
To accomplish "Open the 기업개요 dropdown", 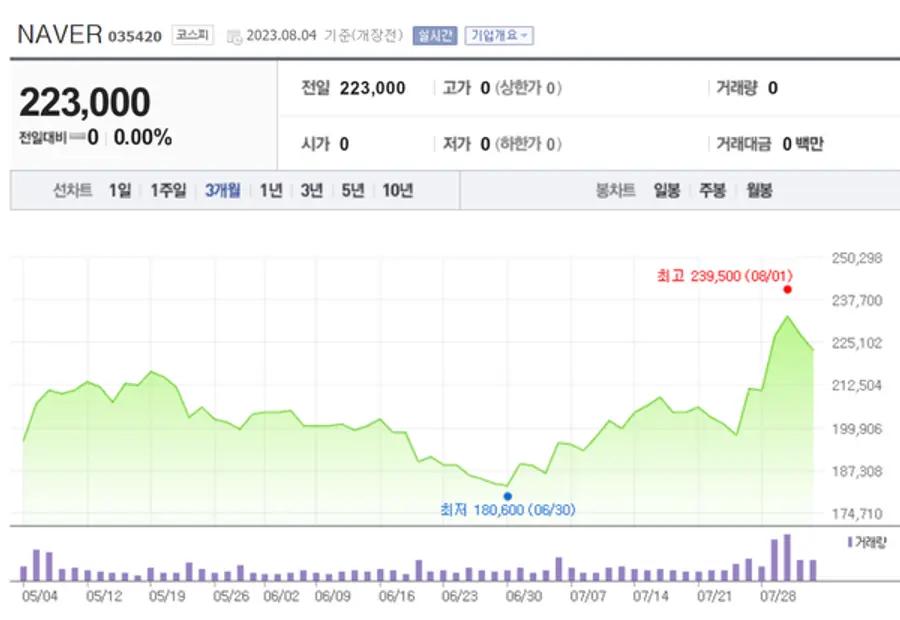I will 501,35.
